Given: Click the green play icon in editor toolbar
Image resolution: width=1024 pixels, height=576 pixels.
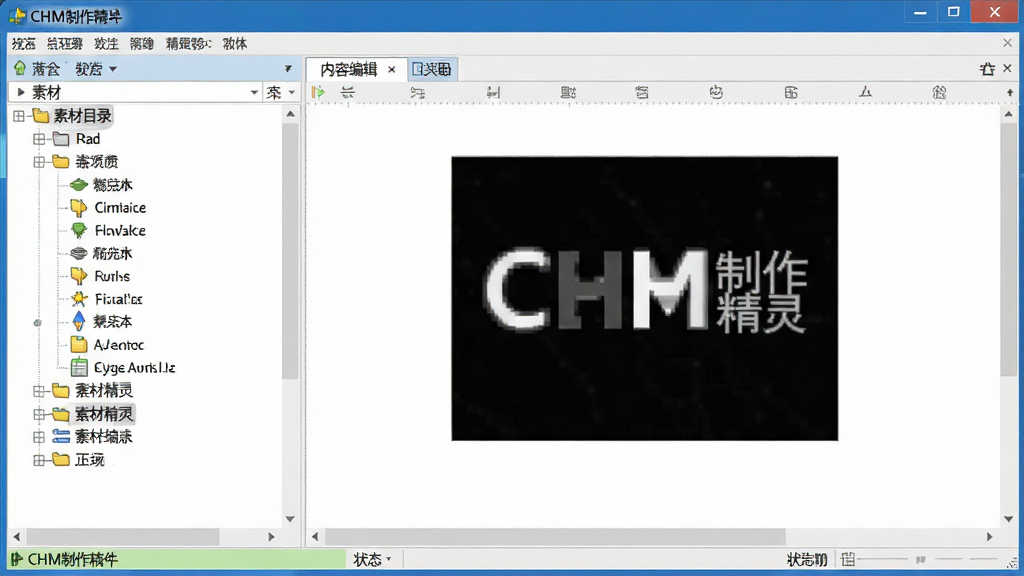Looking at the screenshot, I should click(x=318, y=92).
